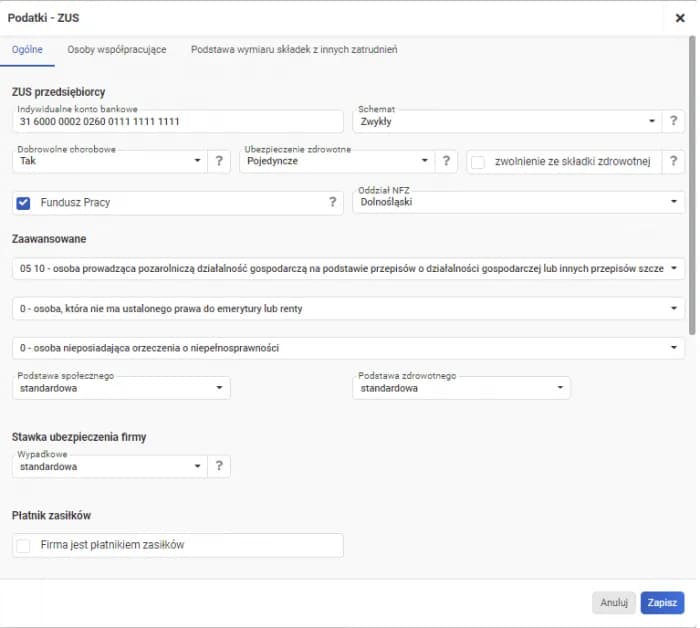Open help for Dobrowolne chorobowe field
This screenshot has height=628, width=700.
click(x=219, y=161)
